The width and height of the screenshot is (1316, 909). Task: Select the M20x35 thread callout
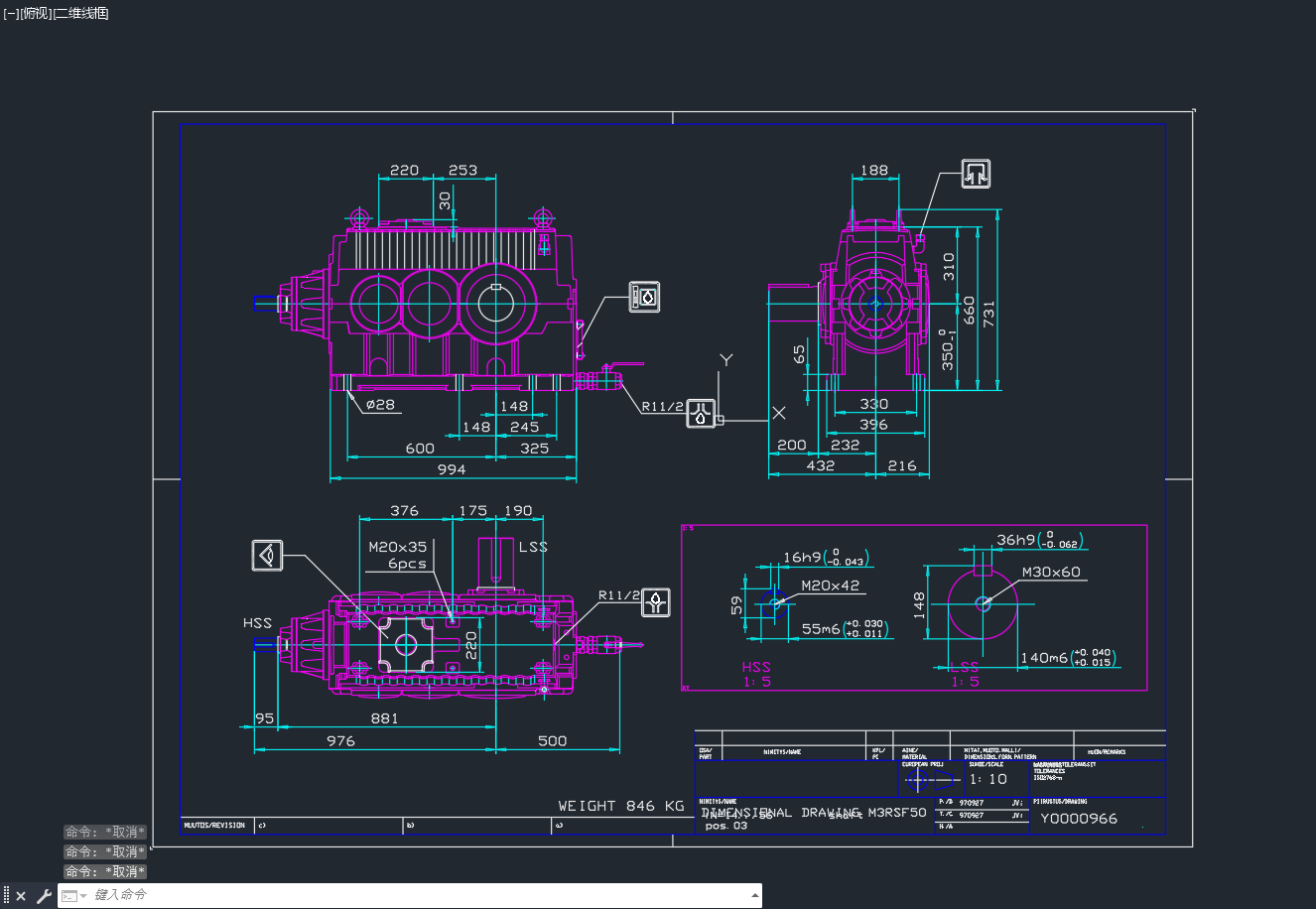(x=398, y=547)
